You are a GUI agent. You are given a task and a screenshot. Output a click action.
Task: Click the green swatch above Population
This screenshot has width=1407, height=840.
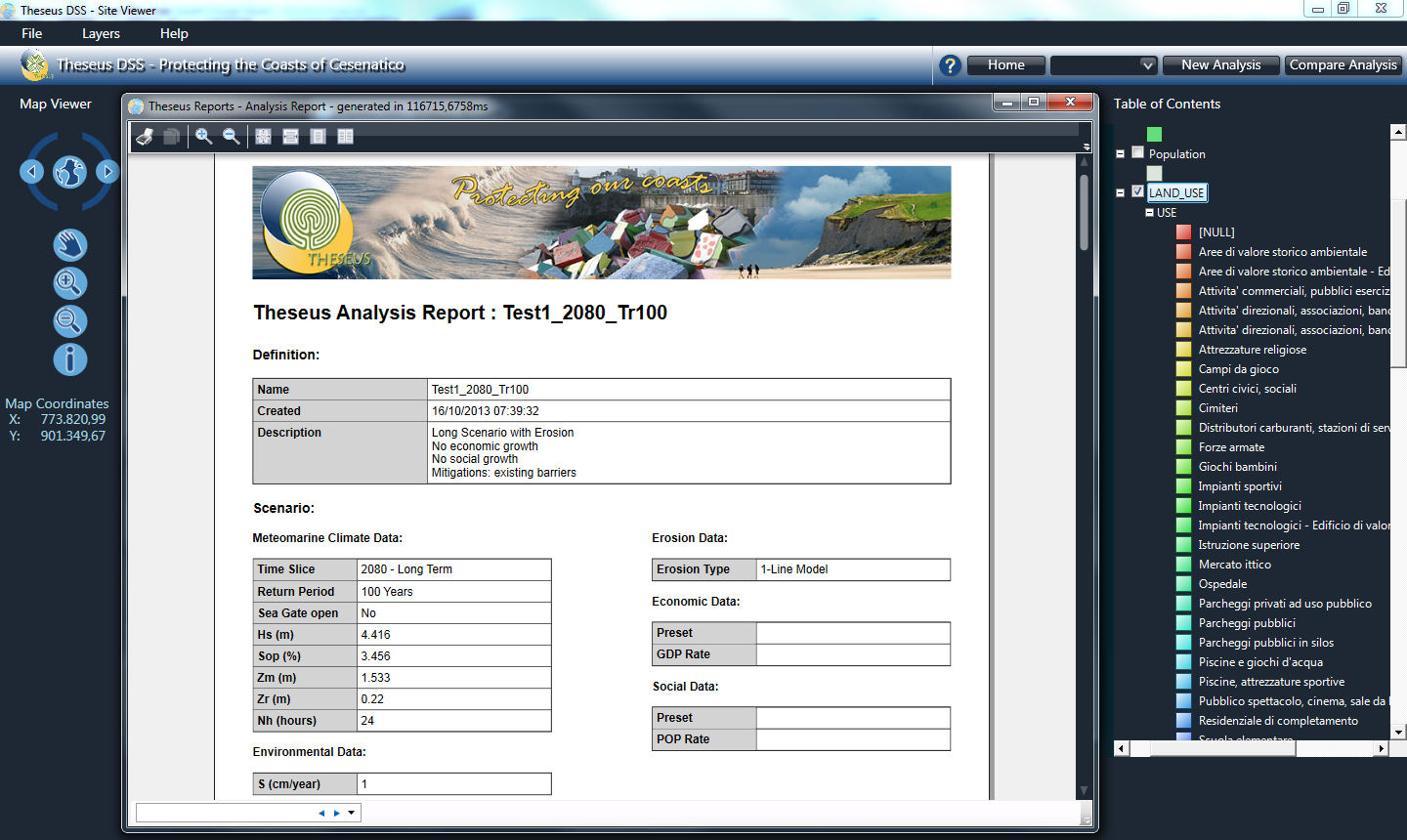point(1154,134)
